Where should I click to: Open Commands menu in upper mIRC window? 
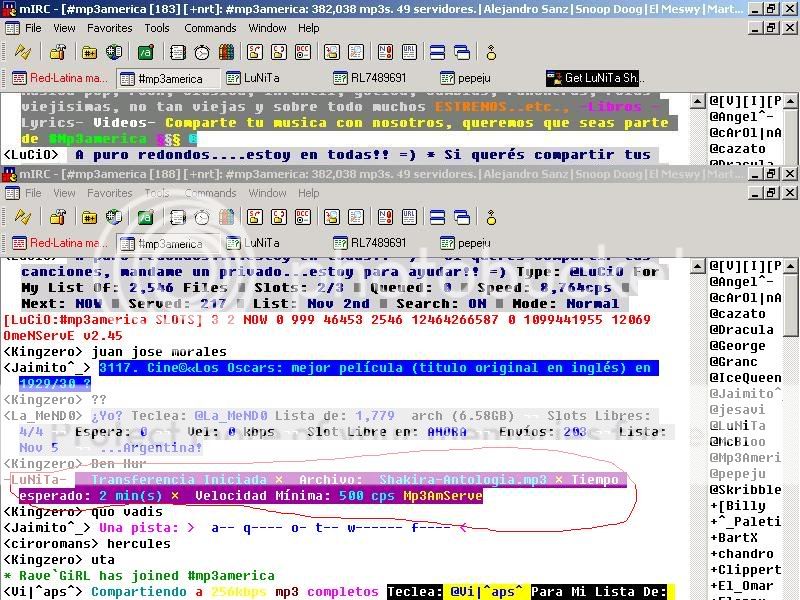click(210, 28)
